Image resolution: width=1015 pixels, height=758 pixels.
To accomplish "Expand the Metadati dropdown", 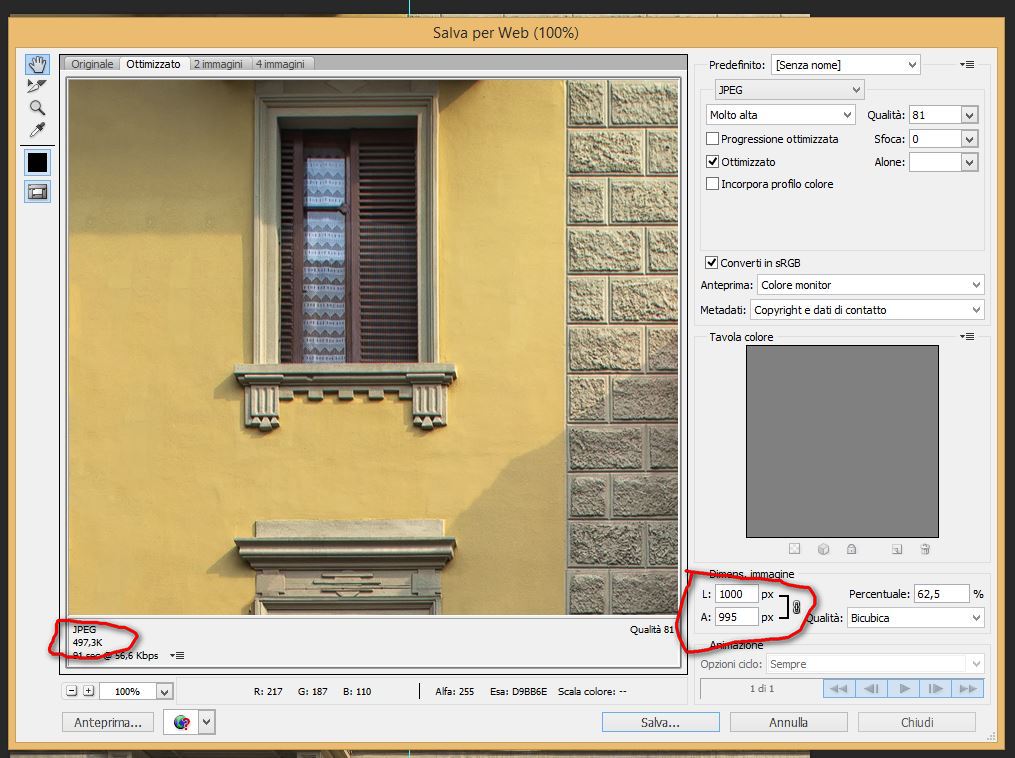I will tap(867, 310).
